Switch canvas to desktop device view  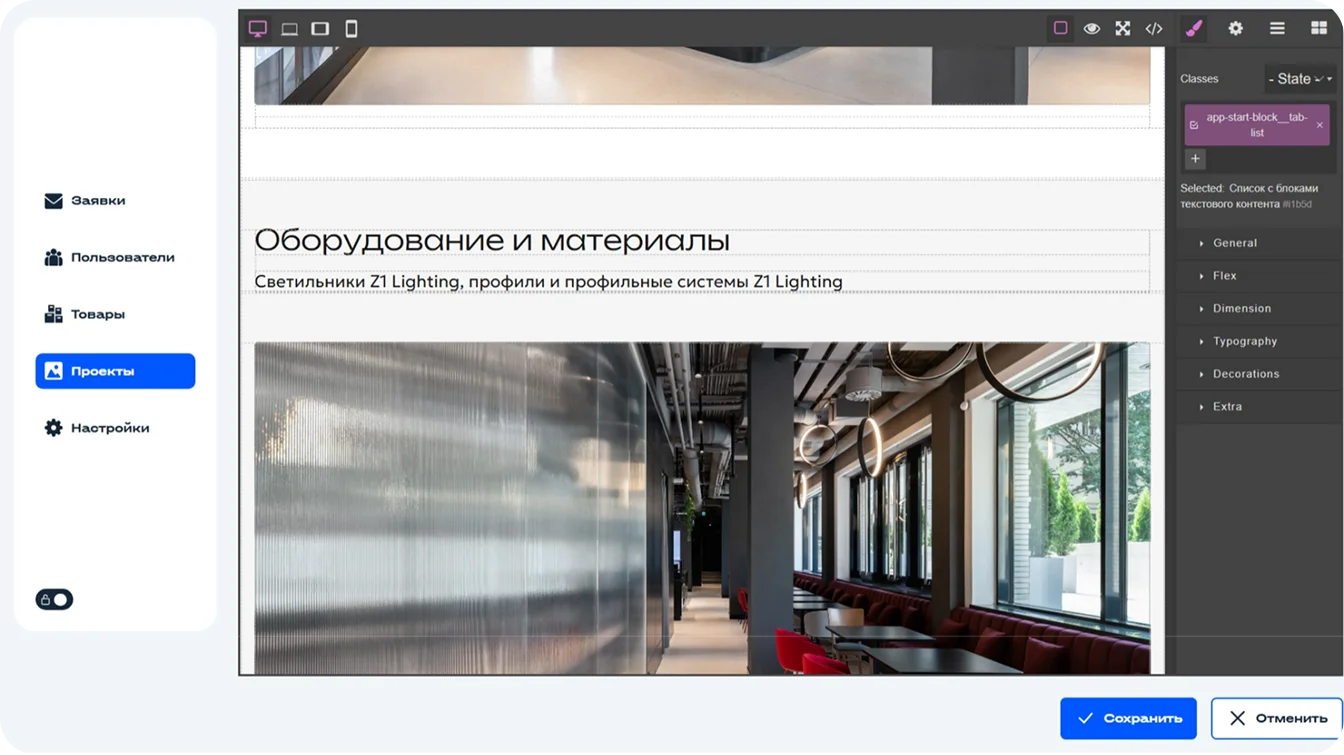(x=259, y=28)
